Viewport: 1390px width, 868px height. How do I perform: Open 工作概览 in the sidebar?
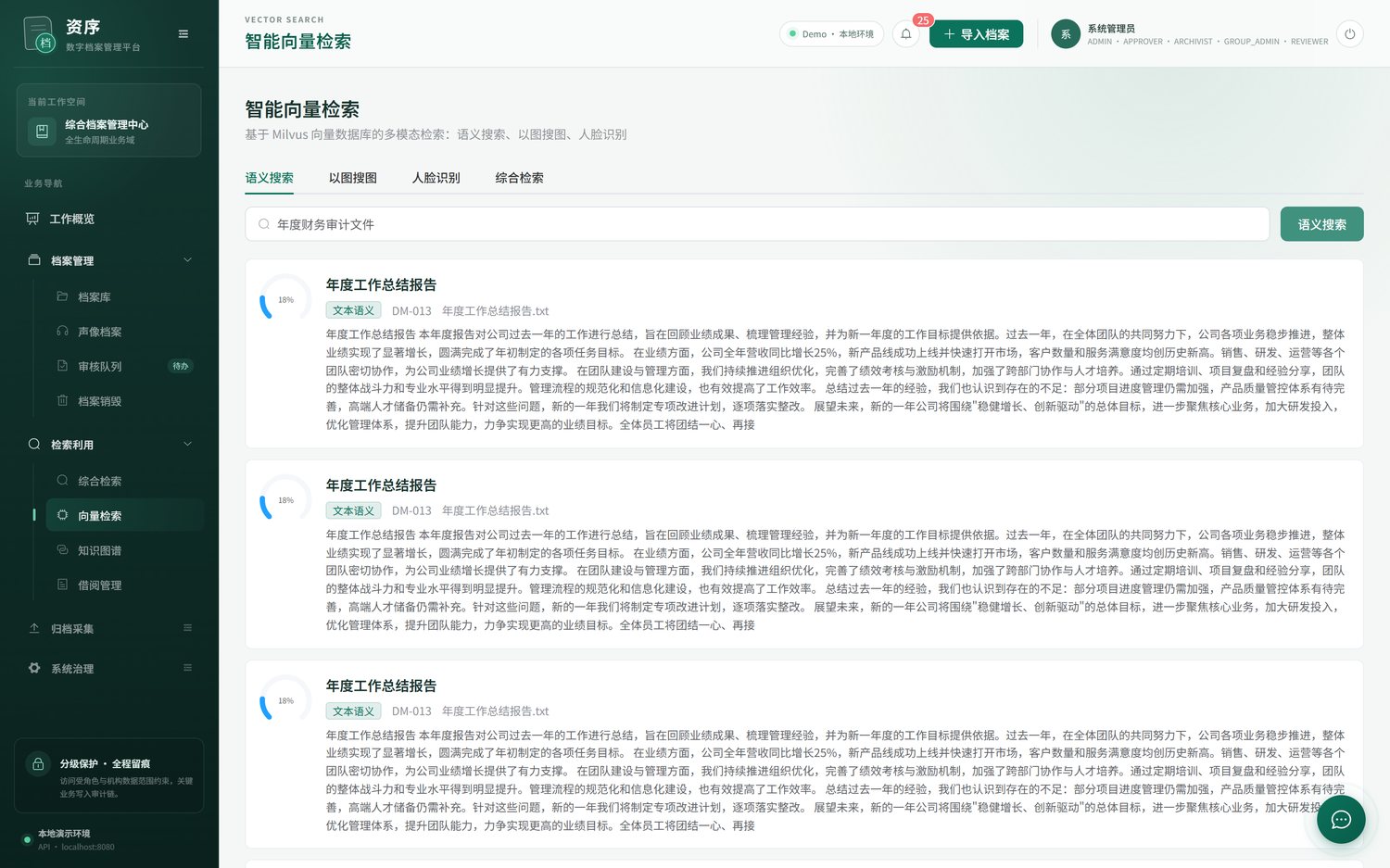(x=109, y=219)
